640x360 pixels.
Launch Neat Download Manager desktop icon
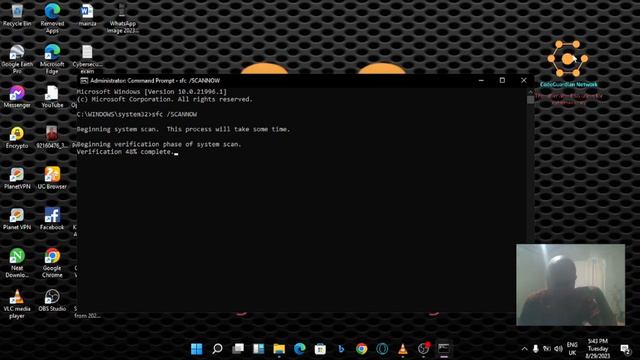coord(17,263)
